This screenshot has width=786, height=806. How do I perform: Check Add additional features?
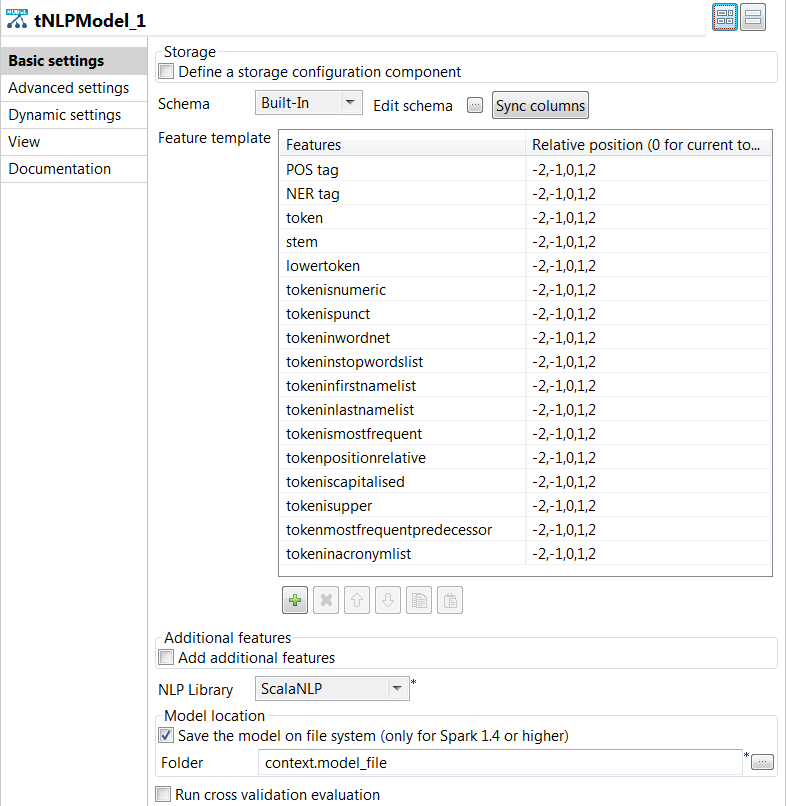tap(166, 657)
